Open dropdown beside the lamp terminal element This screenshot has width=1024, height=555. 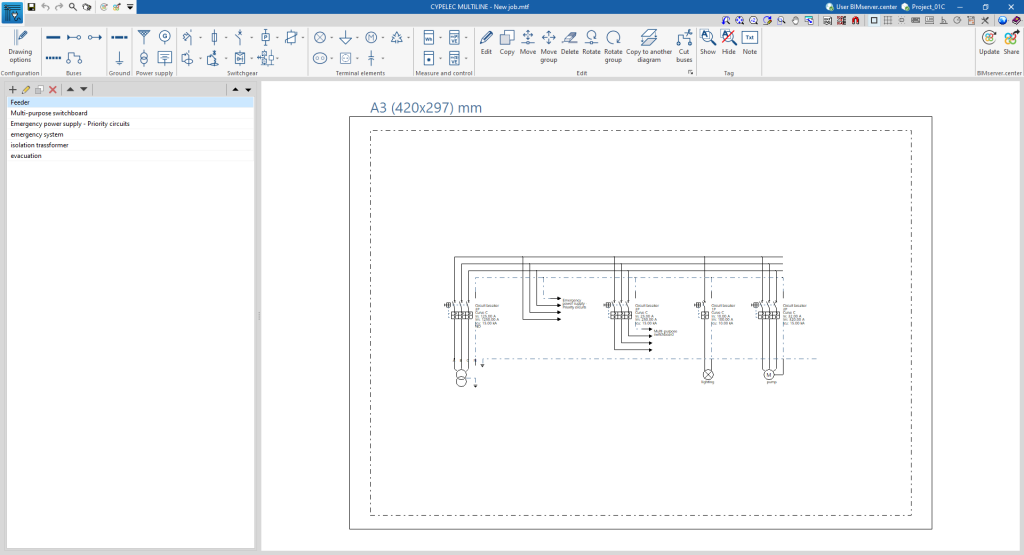tap(334, 37)
